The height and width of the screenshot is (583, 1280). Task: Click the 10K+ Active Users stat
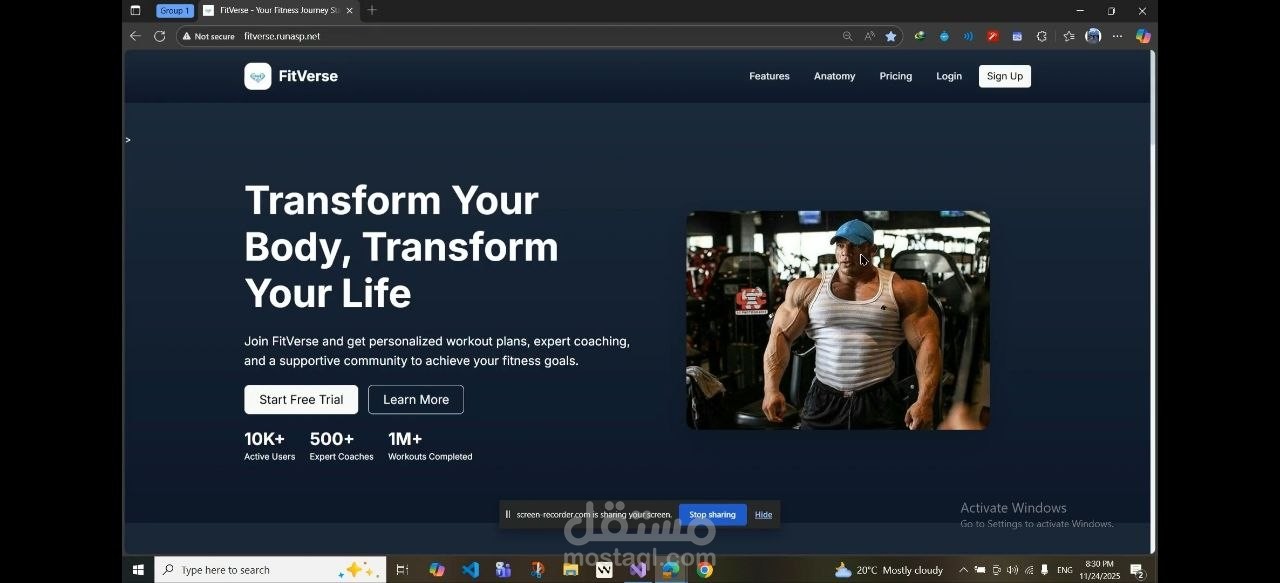tap(269, 446)
